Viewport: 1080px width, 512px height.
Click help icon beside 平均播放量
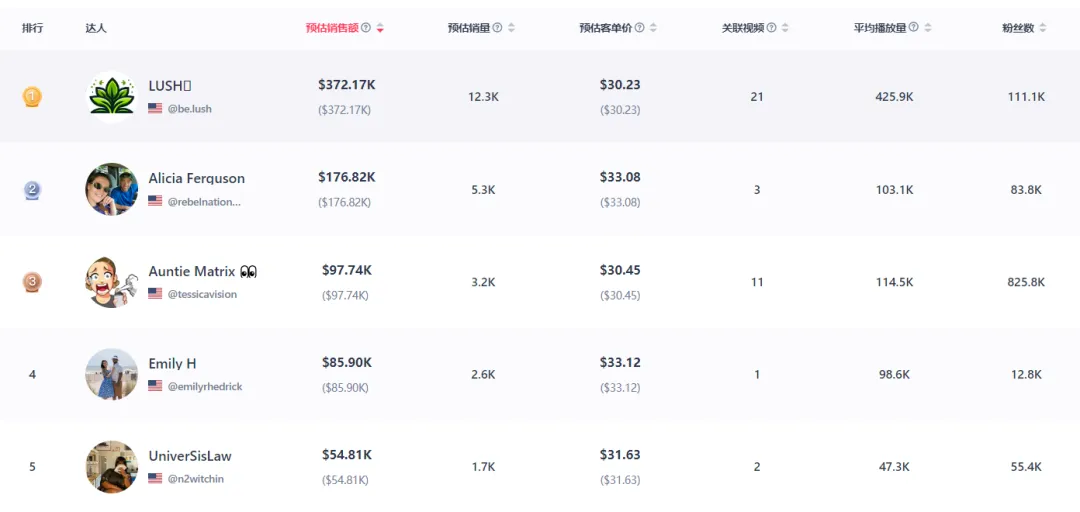[913, 28]
